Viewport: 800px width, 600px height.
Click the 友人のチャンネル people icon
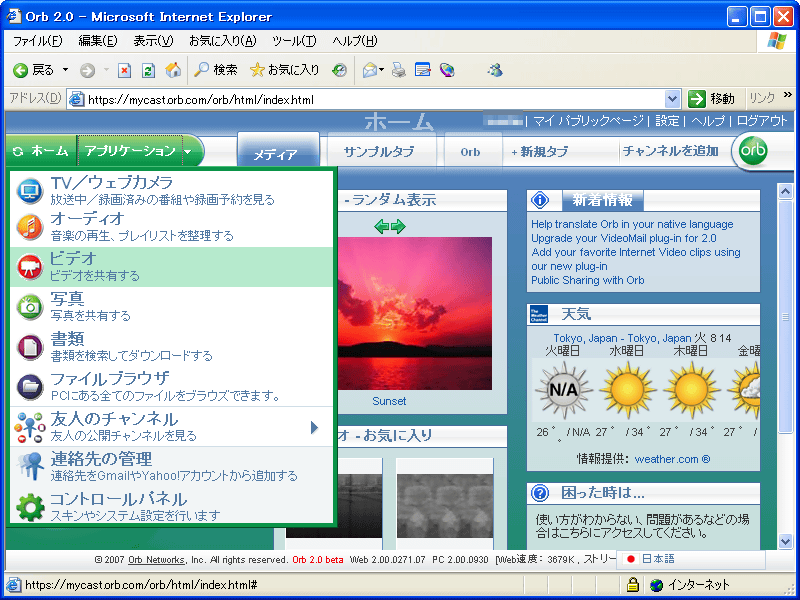30,427
